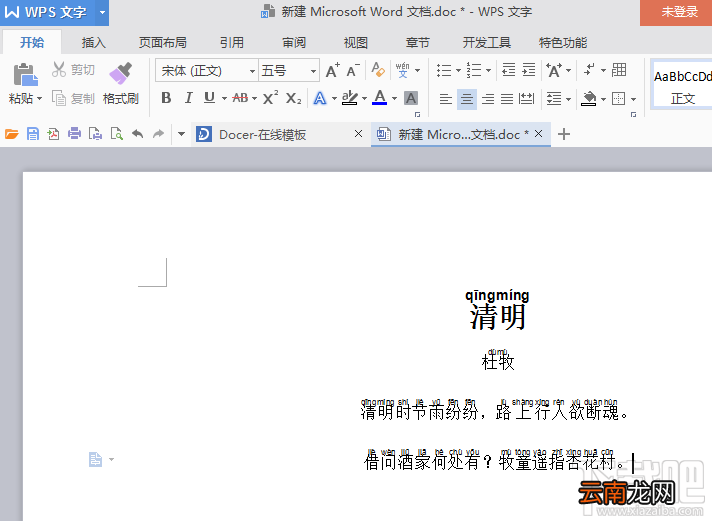Click the insert table grid icon
This screenshot has height=521, width=712.
coord(619,70)
